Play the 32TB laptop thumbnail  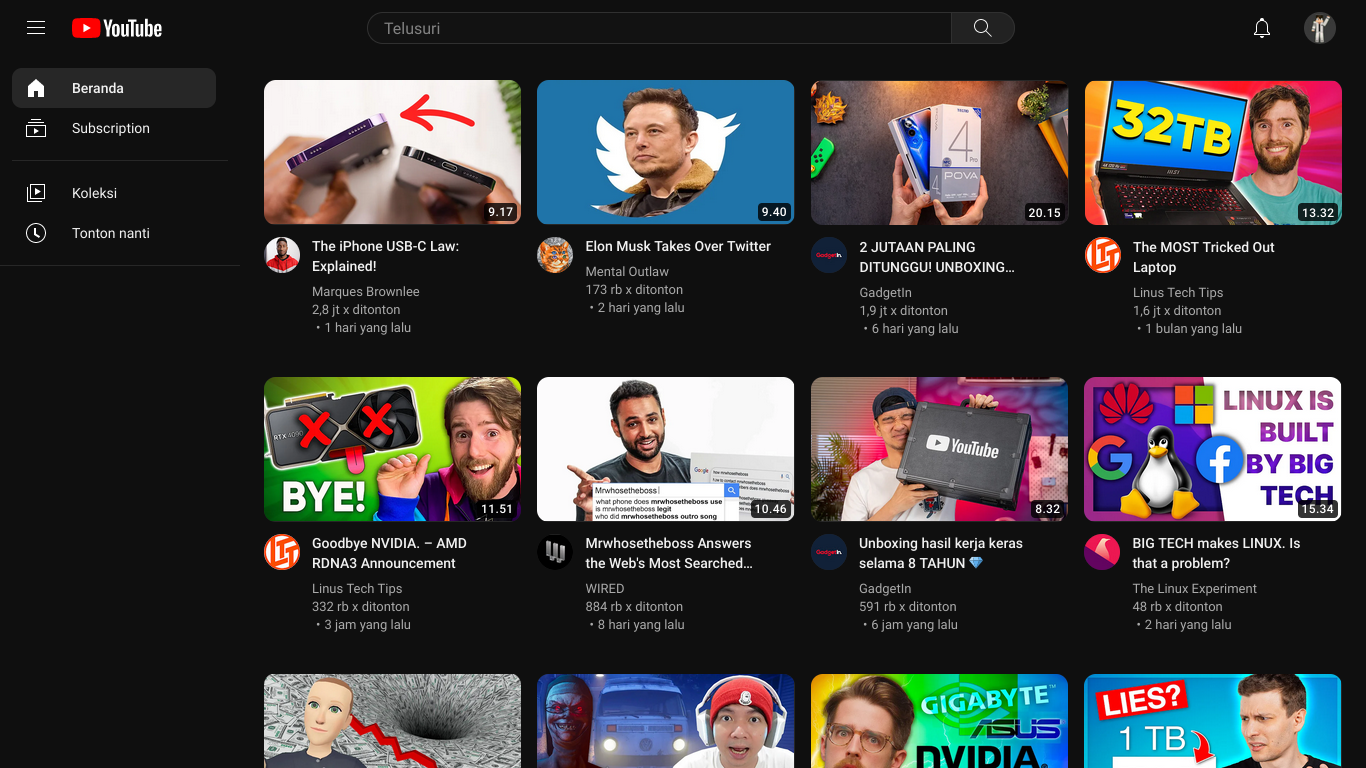pos(1213,152)
